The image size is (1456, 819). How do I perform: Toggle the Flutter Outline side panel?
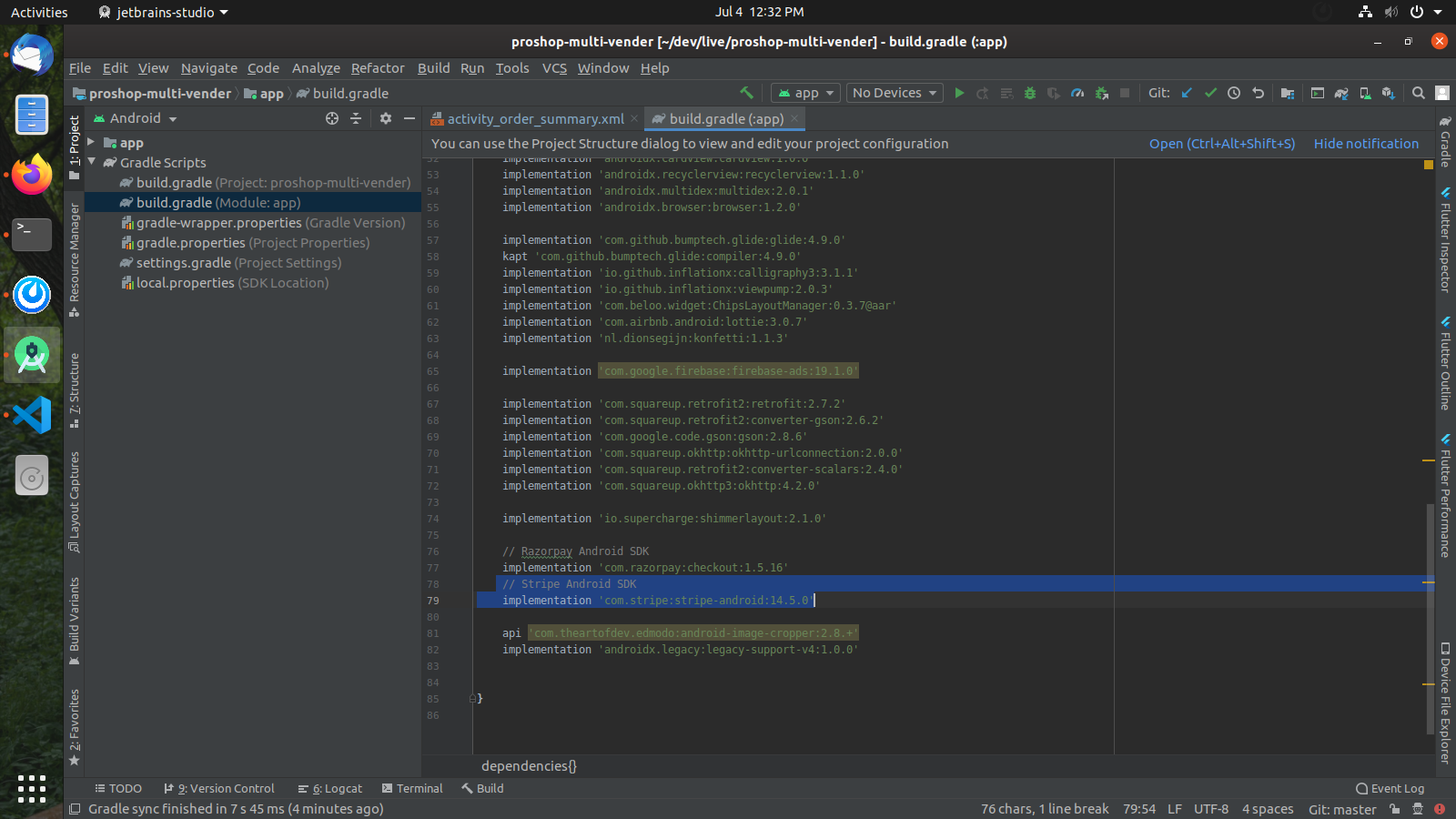point(1445,363)
